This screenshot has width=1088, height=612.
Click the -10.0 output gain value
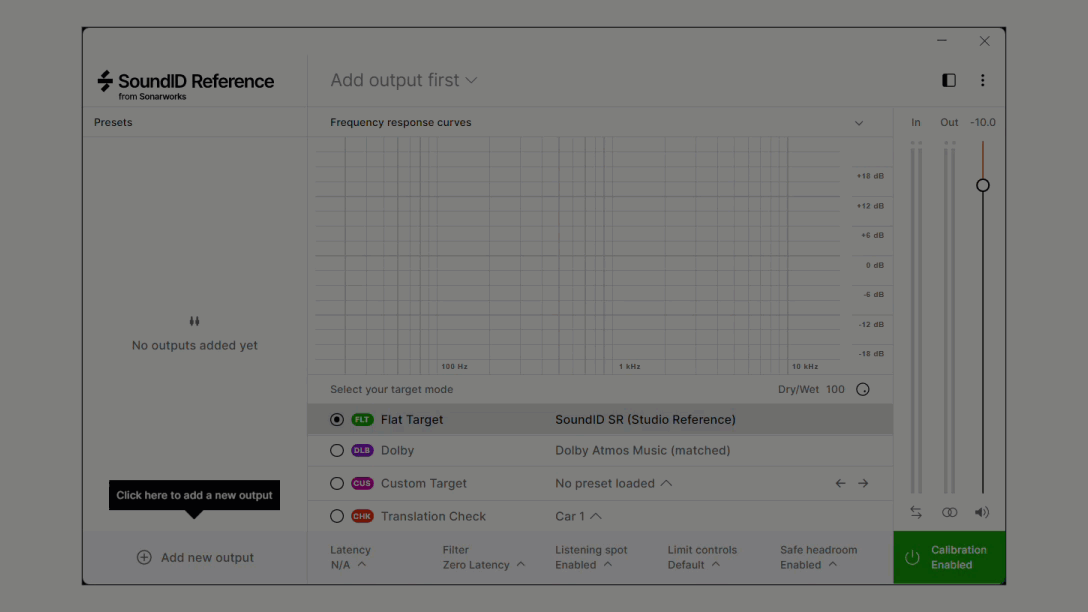(x=983, y=123)
